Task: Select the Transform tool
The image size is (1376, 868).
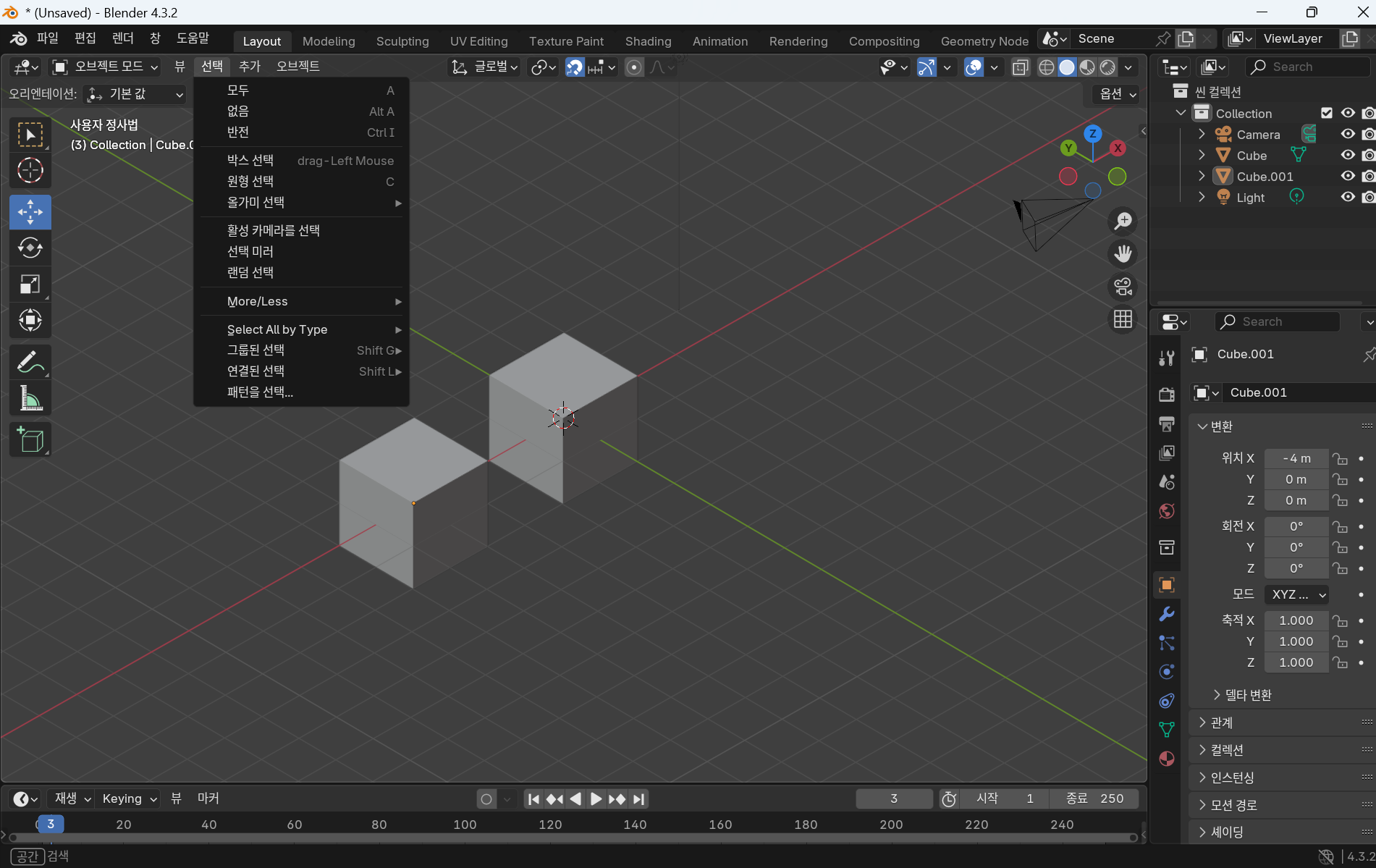Action: pos(30,320)
